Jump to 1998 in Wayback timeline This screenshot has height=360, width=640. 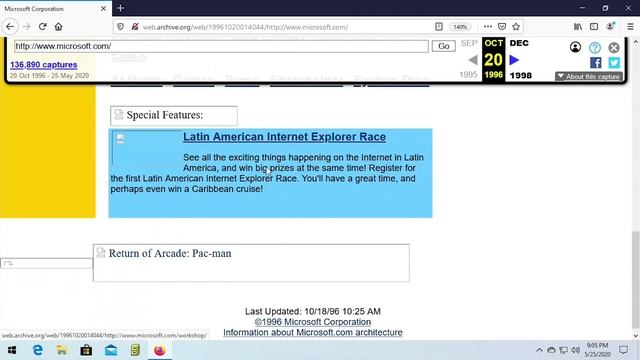(520, 75)
